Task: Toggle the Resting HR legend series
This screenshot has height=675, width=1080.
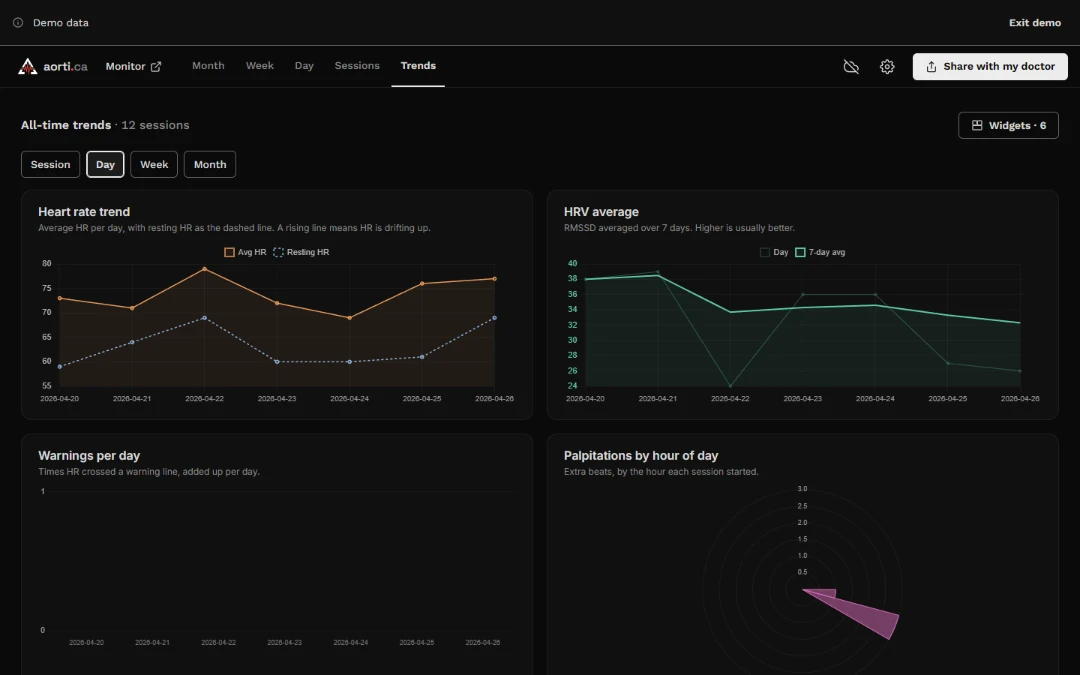Action: tap(302, 252)
